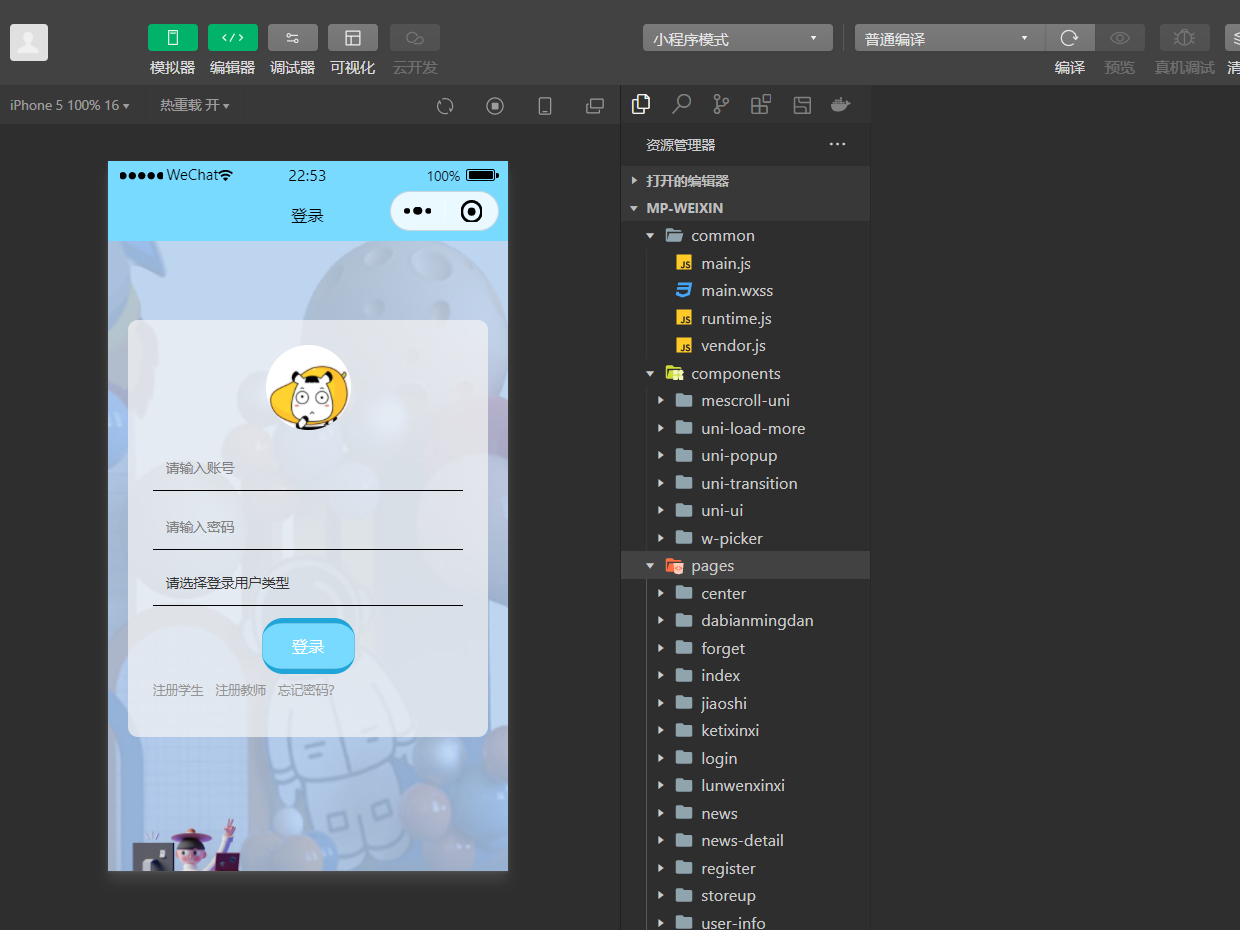This screenshot has width=1240, height=930.
Task: Toggle the simulator panel button
Action: (x=173, y=38)
